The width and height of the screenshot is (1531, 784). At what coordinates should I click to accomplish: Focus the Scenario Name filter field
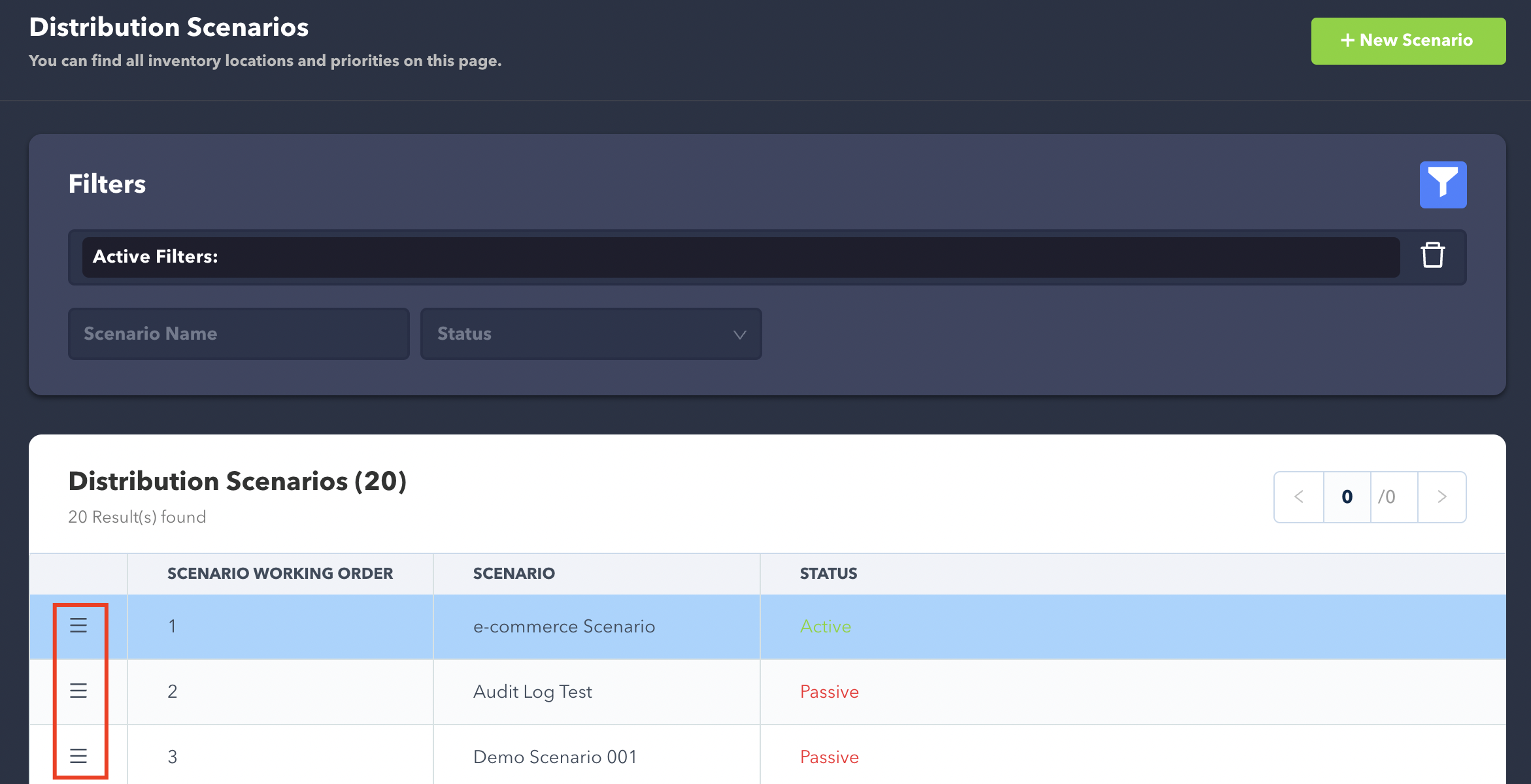[x=239, y=334]
